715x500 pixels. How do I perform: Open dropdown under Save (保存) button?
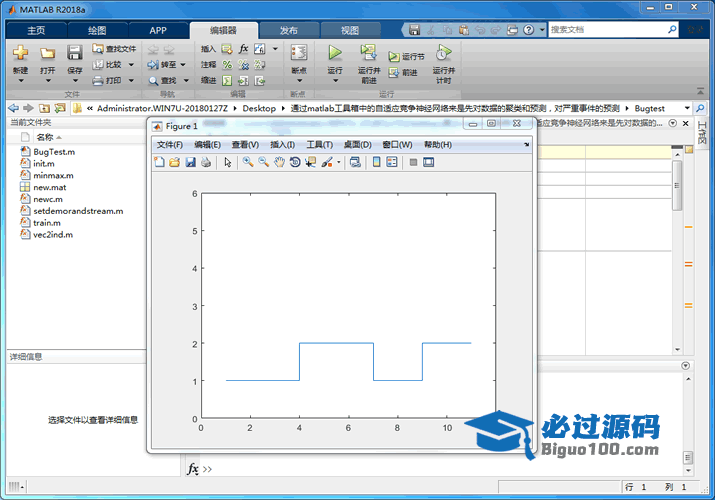(x=75, y=81)
